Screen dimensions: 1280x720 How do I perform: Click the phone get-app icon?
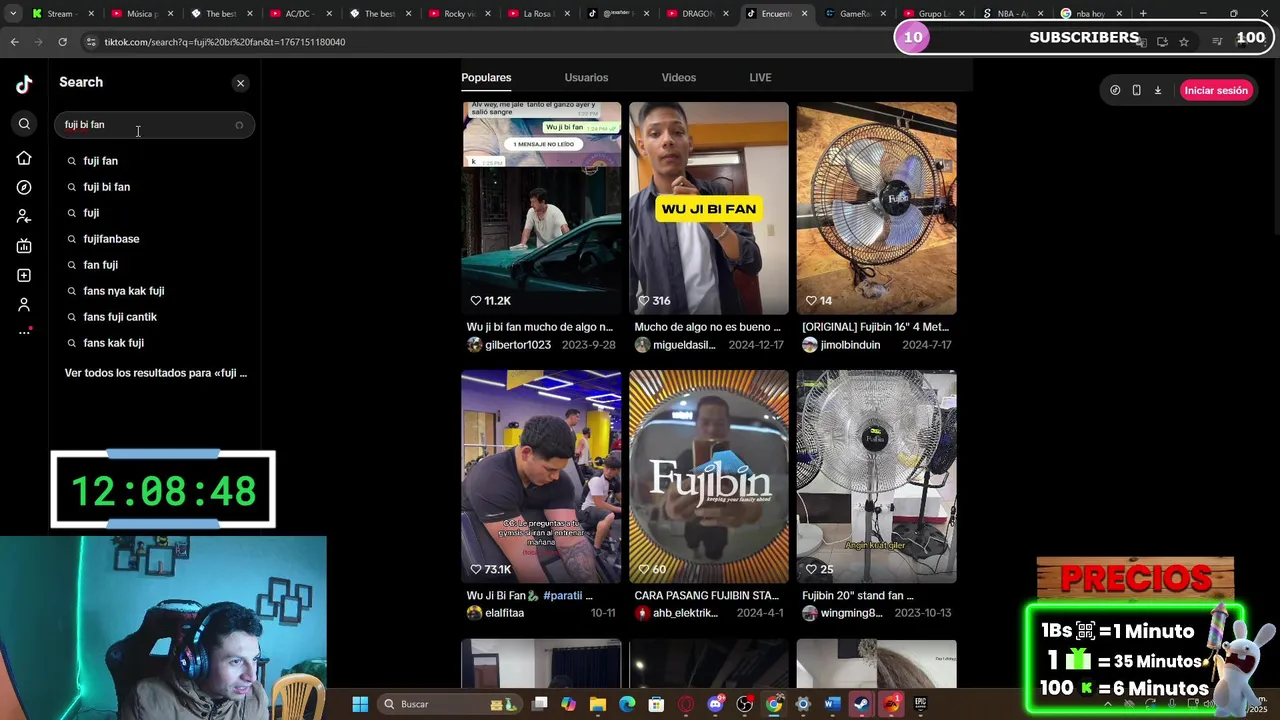[1136, 90]
